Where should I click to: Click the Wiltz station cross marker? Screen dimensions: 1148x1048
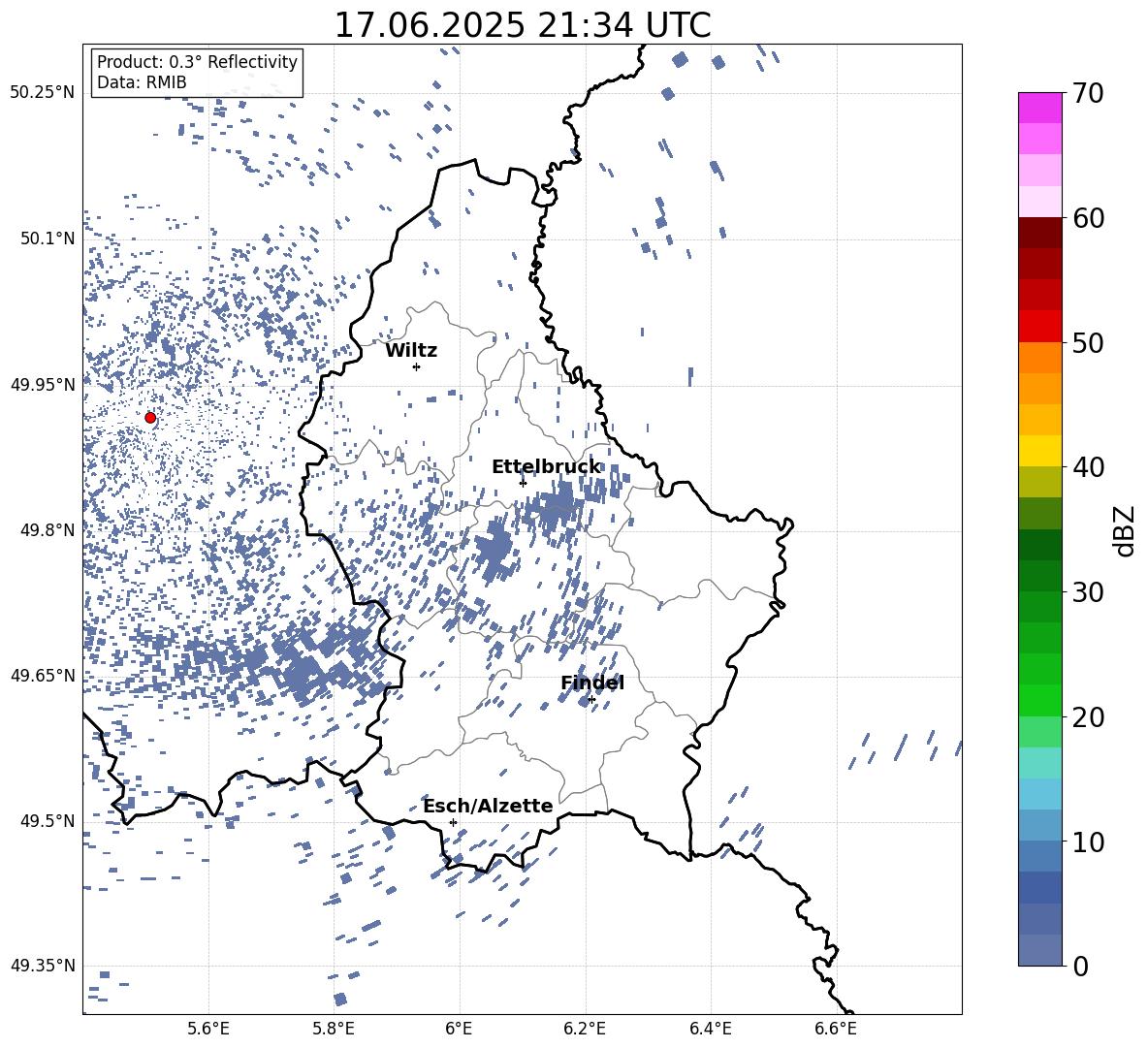[417, 366]
